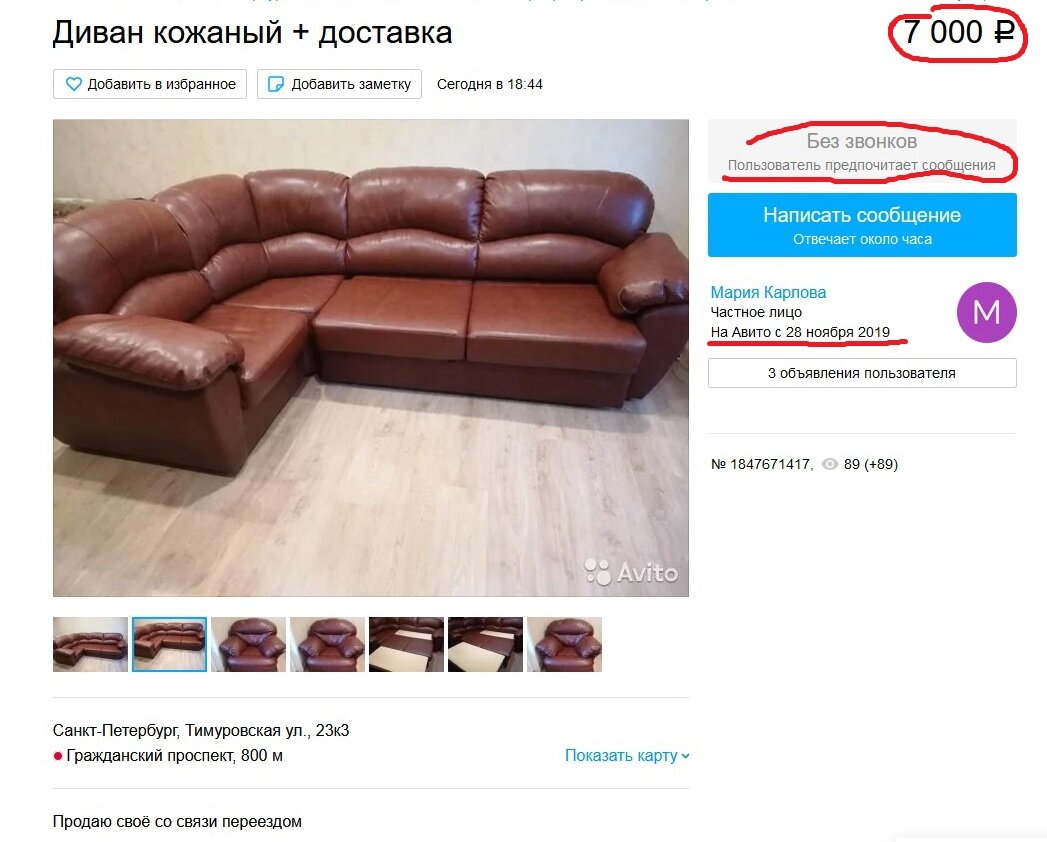Select the third thumbnail showing an armchair
The width and height of the screenshot is (1047, 842).
(248, 644)
